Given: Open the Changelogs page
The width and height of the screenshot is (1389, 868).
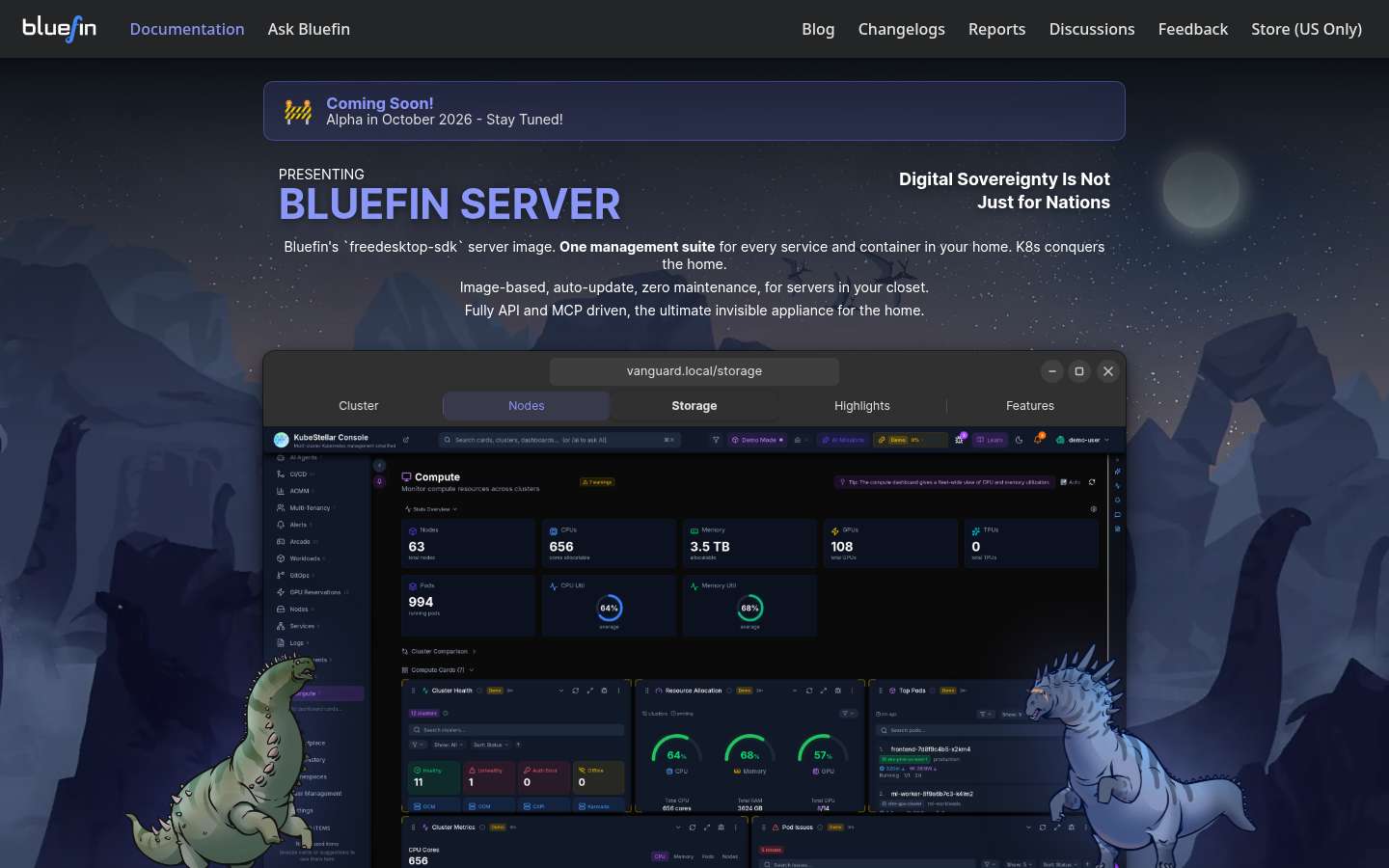Looking at the screenshot, I should (x=902, y=29).
